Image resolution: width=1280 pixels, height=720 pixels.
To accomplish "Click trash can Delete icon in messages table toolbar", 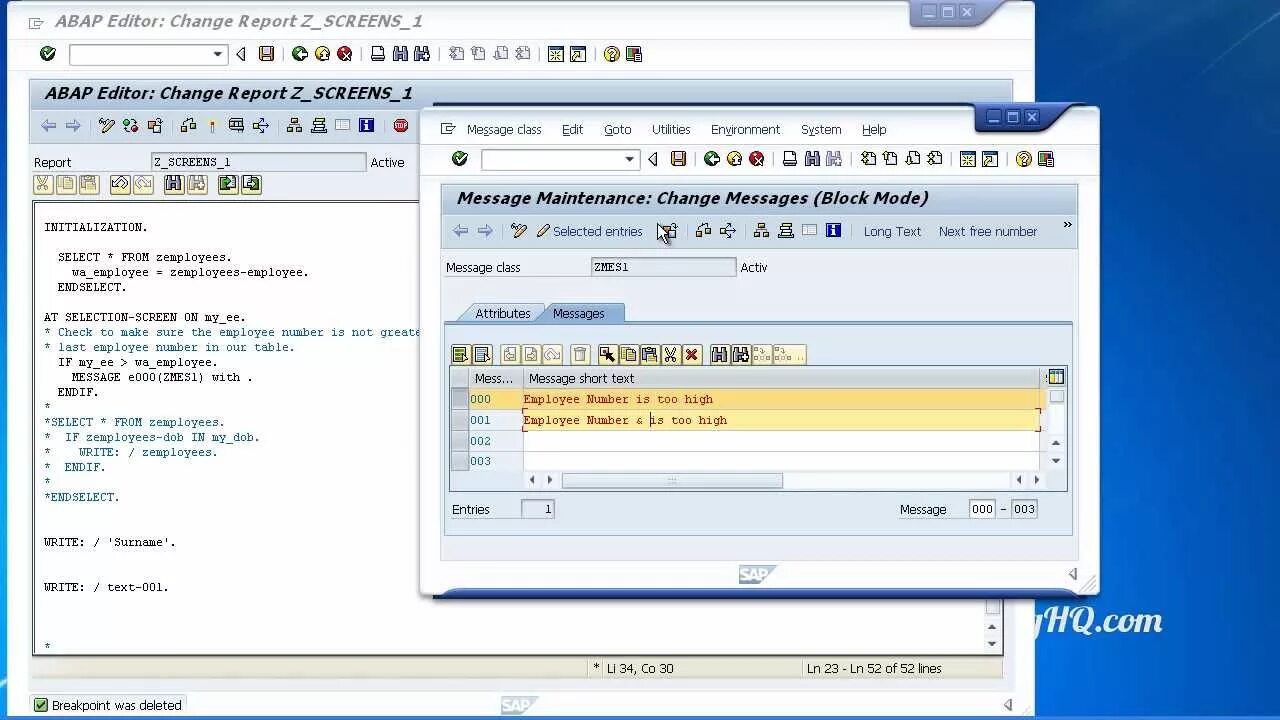I will 580,354.
